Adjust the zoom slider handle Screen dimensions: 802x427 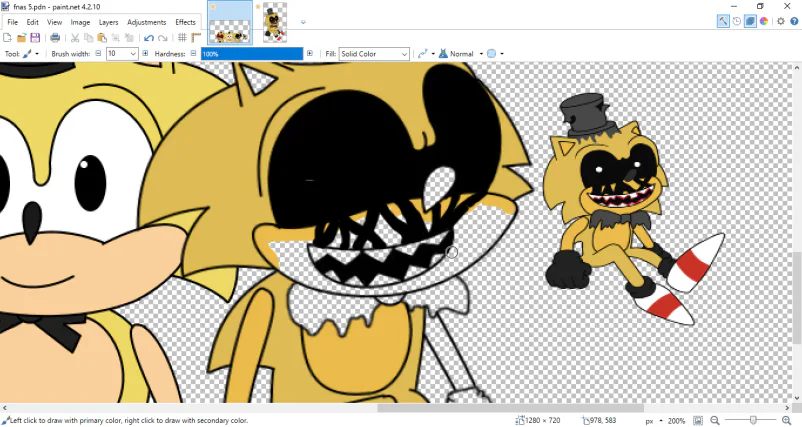[753, 420]
